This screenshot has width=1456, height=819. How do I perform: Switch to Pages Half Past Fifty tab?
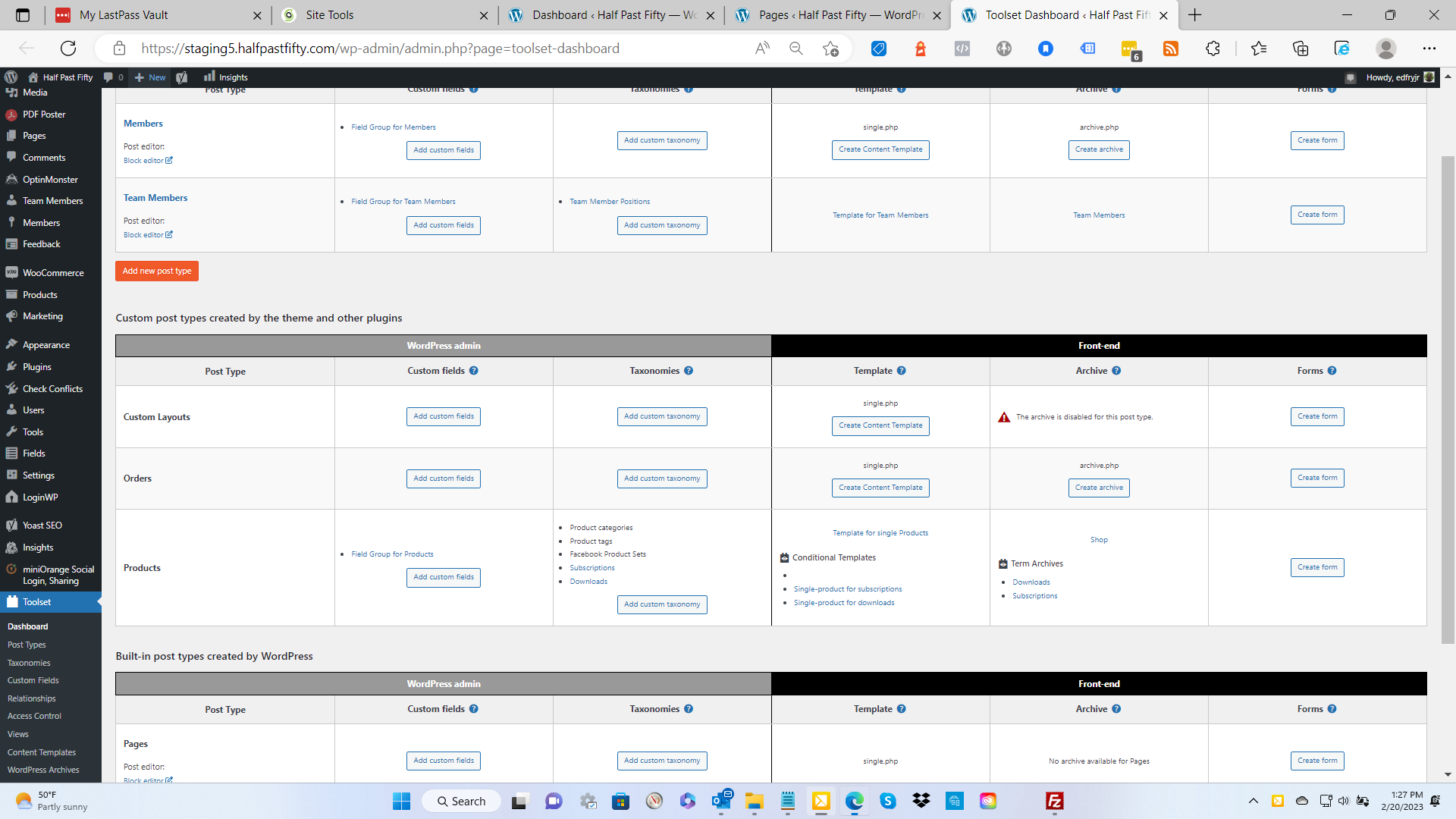tap(838, 15)
